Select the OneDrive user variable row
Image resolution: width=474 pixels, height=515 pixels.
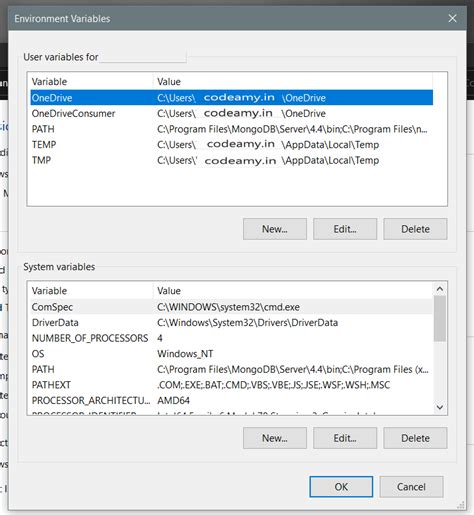click(232, 98)
